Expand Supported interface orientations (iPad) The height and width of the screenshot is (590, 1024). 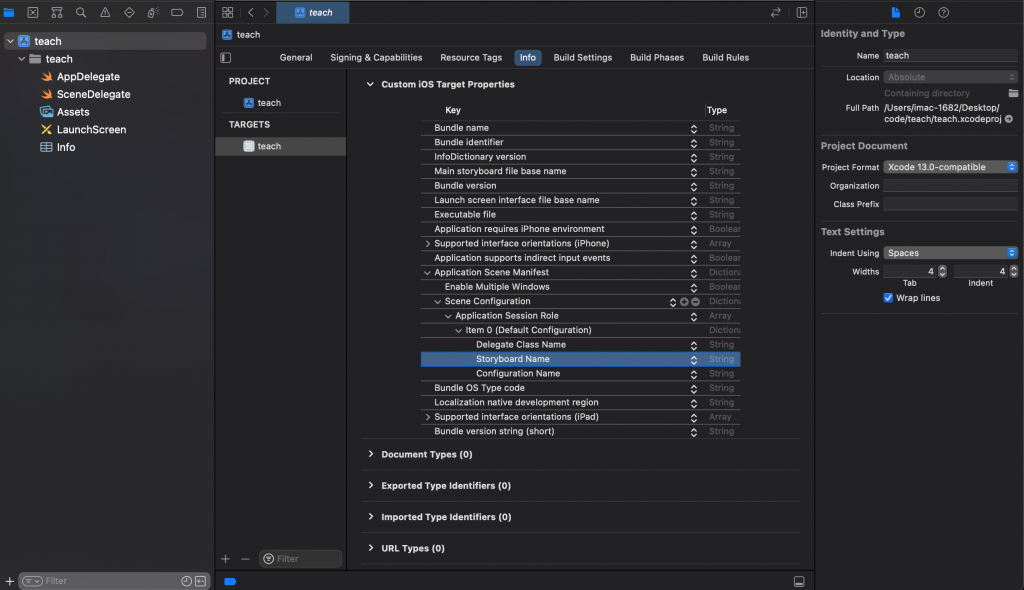click(x=428, y=417)
